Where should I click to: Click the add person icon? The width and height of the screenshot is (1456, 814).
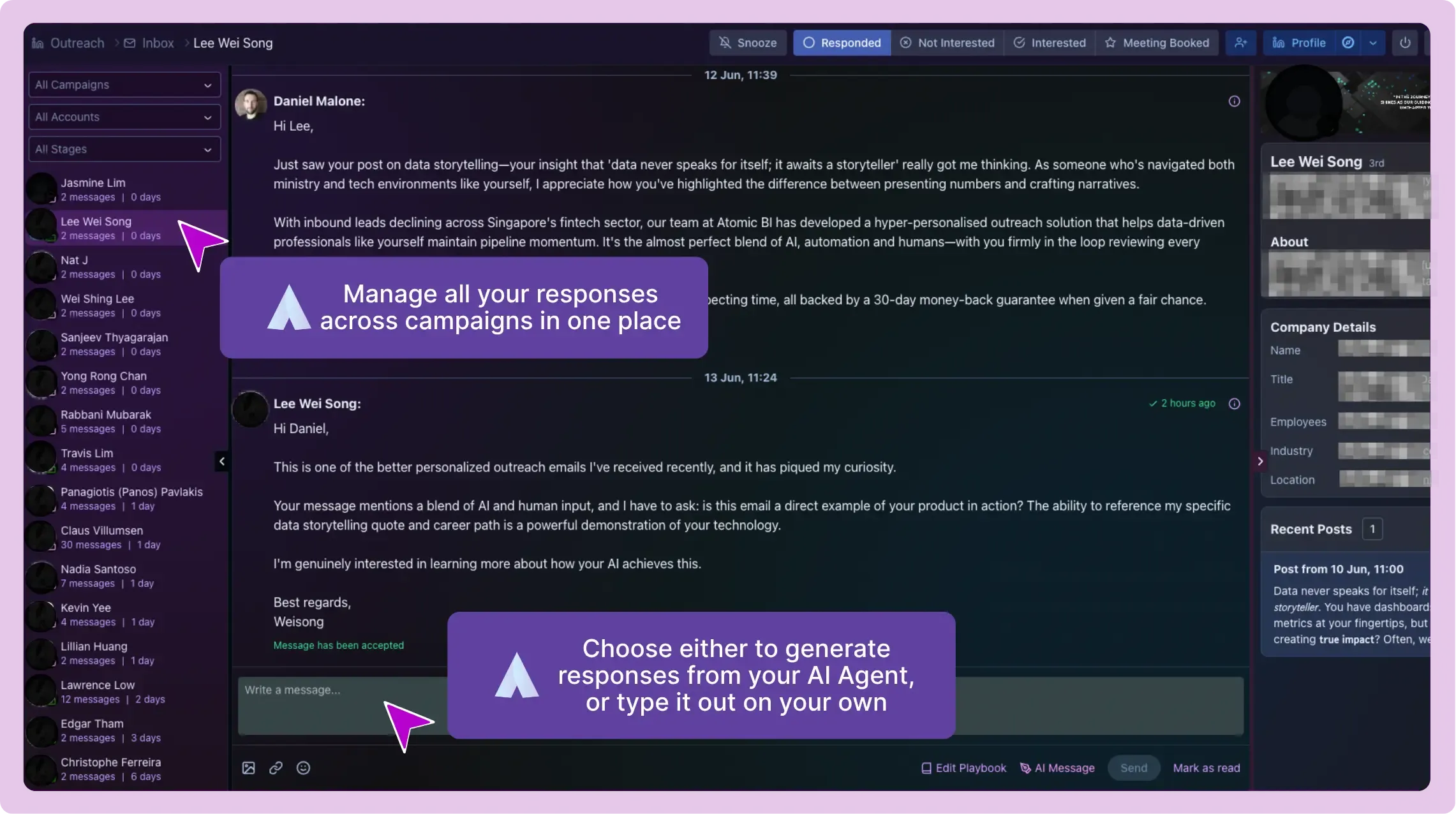point(1240,43)
